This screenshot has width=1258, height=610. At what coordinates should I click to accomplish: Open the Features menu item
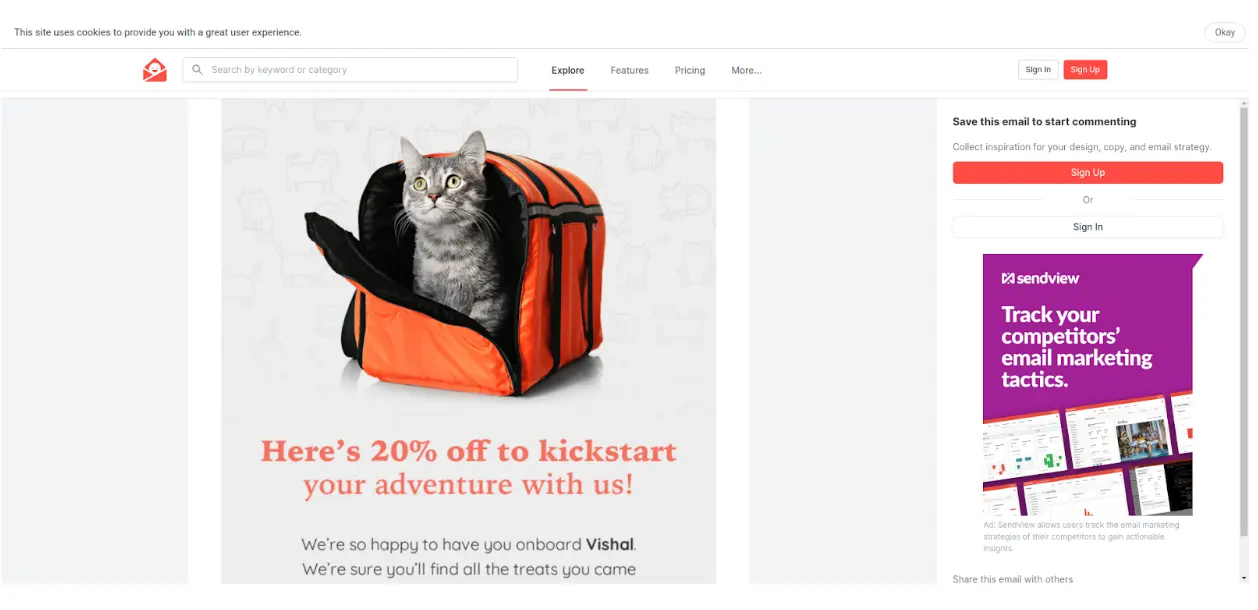click(630, 71)
